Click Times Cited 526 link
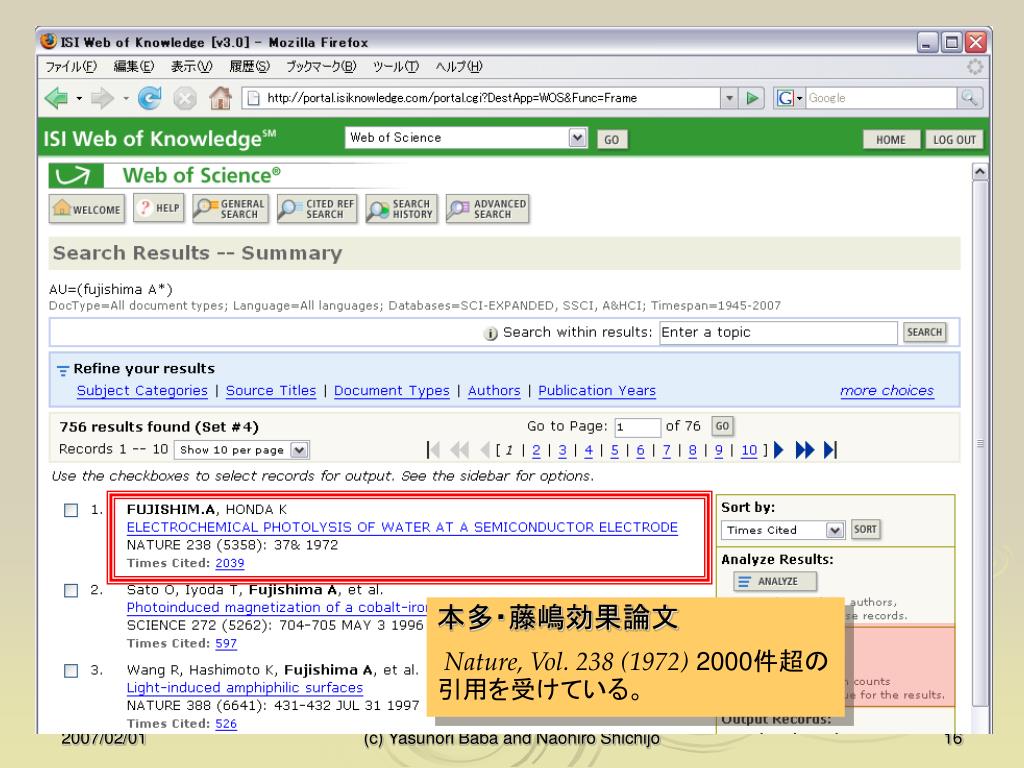The width and height of the screenshot is (1024, 768). 226,724
